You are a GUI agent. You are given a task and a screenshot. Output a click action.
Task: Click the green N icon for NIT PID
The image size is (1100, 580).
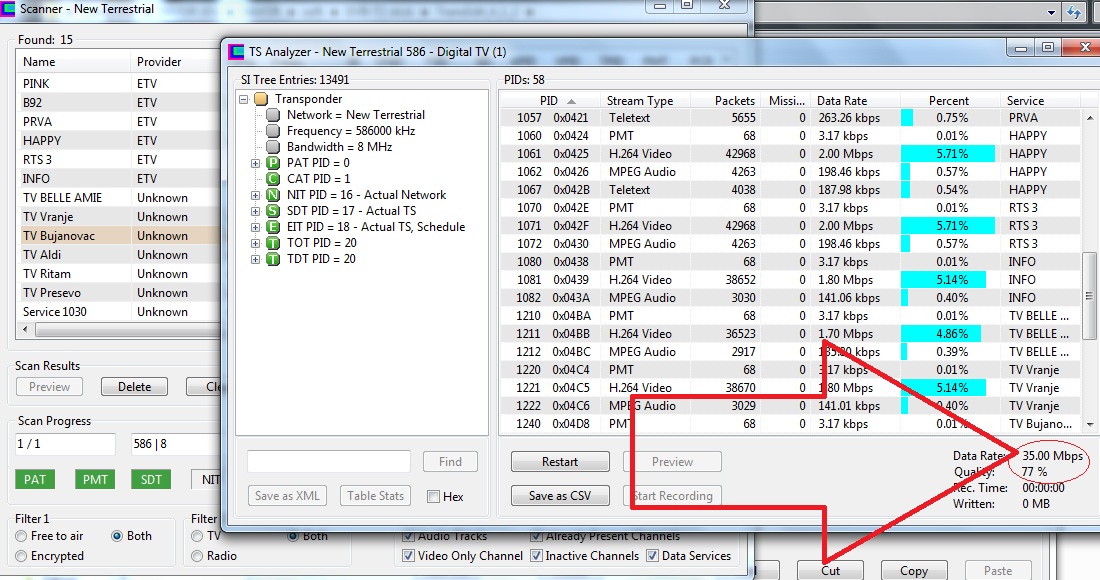click(x=273, y=195)
